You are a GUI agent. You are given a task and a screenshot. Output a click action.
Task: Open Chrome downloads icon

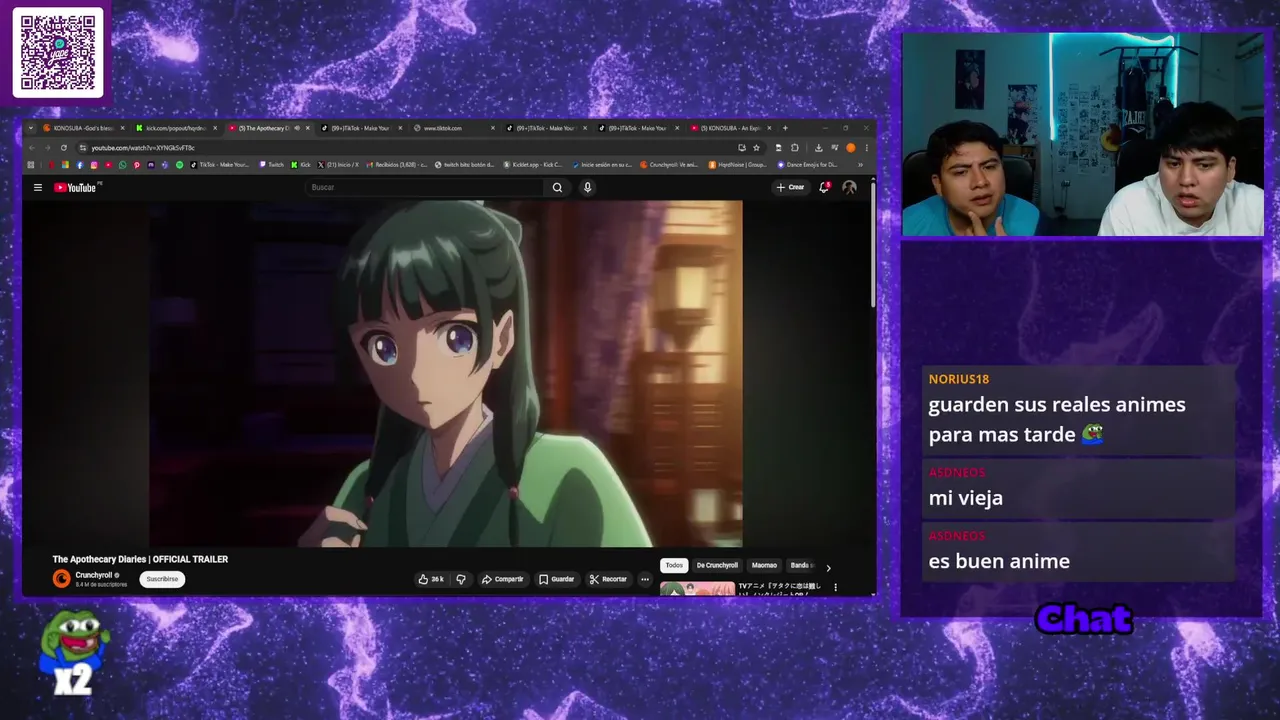tap(818, 148)
